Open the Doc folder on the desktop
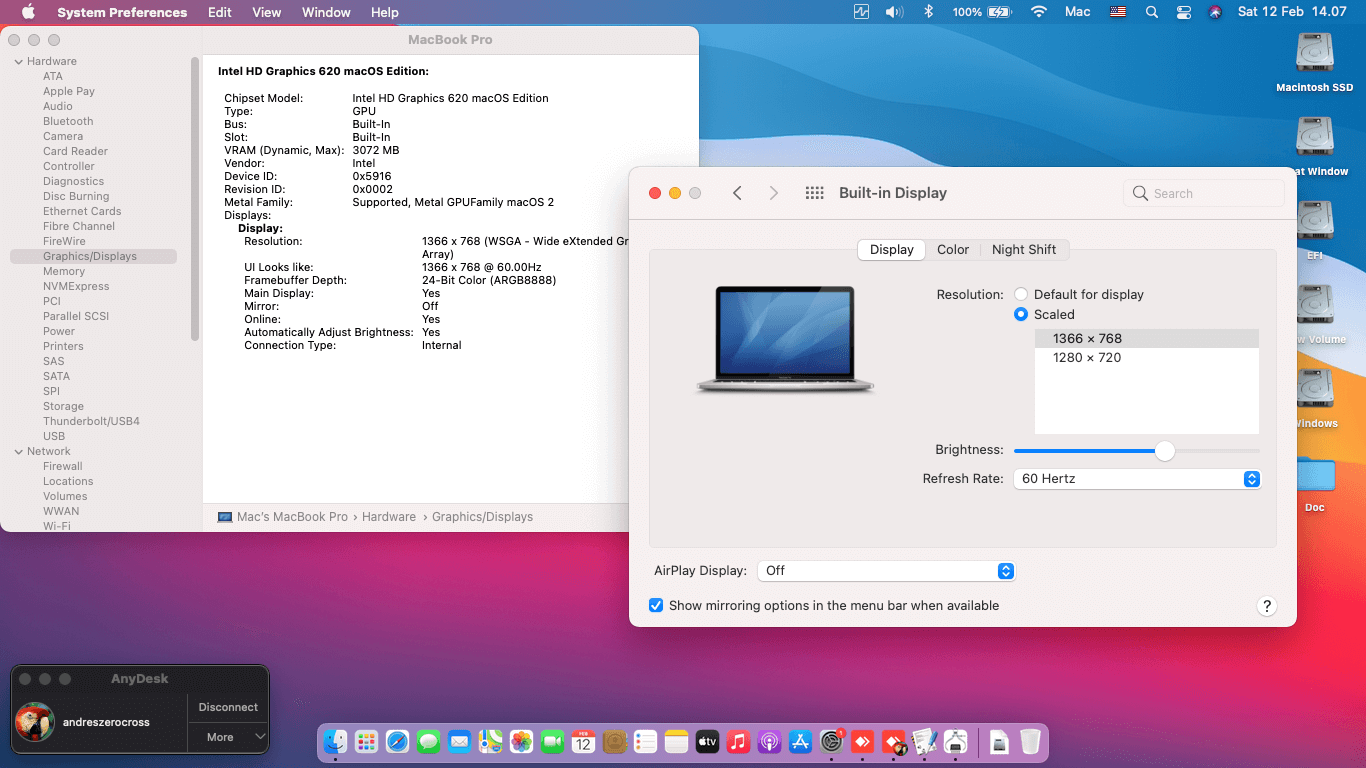This screenshot has width=1366, height=768. point(1314,485)
